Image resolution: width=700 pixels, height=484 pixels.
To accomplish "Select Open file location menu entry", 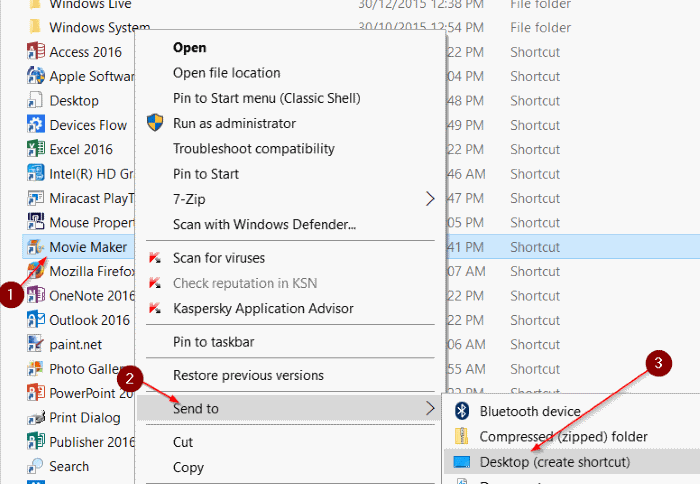I will 226,73.
